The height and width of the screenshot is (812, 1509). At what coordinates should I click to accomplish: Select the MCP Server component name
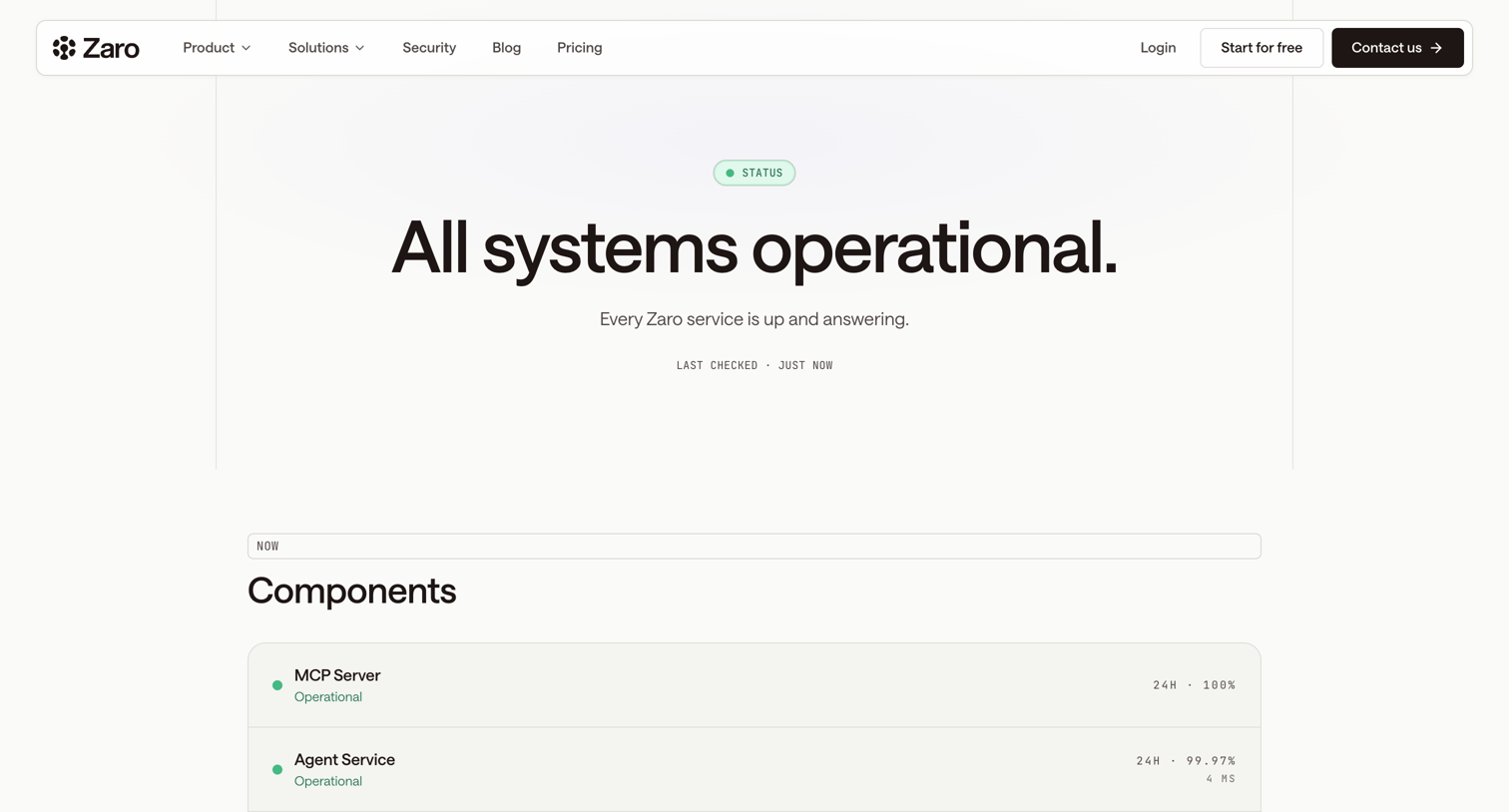(x=337, y=675)
